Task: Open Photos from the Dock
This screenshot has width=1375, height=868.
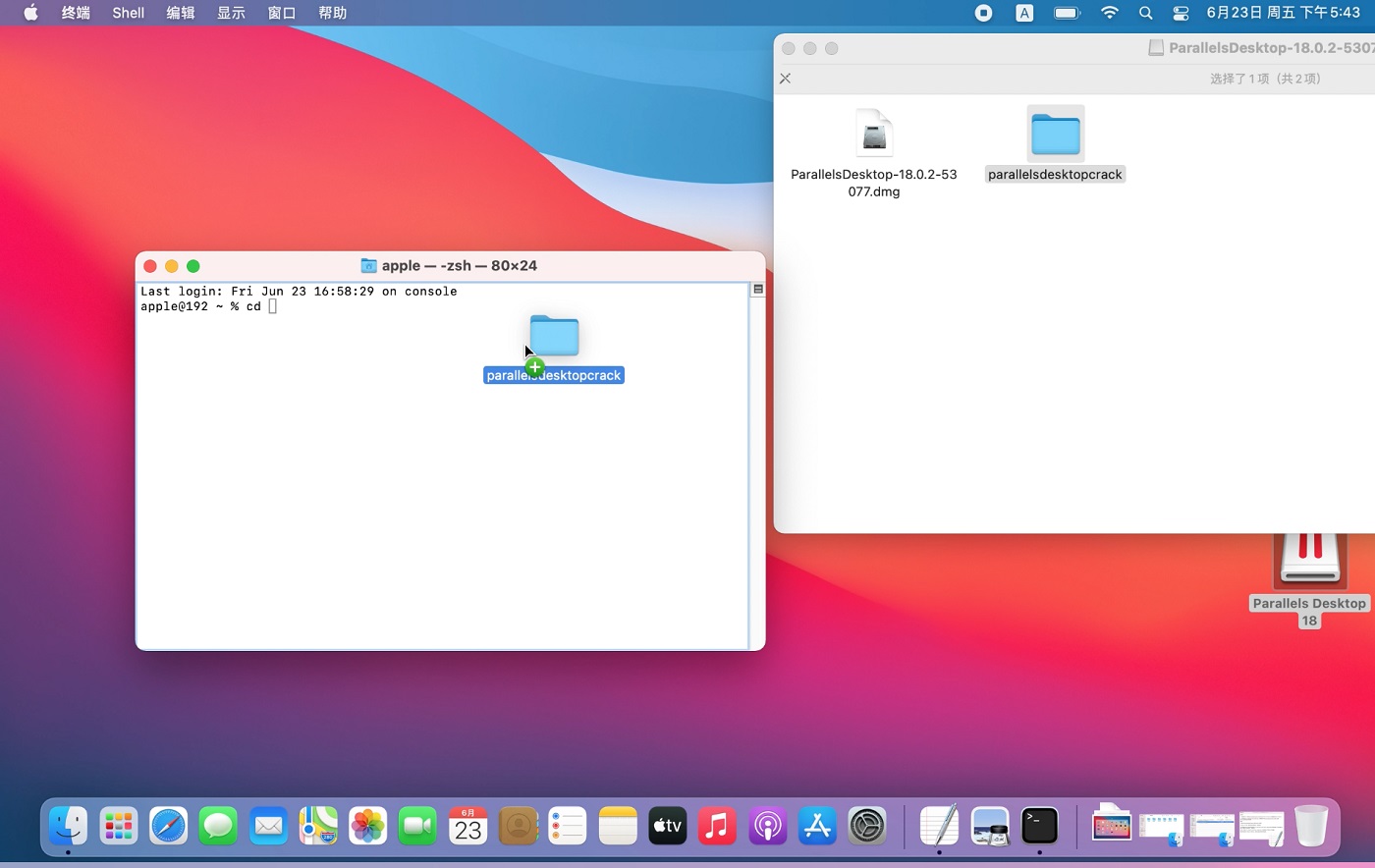Action: (x=368, y=826)
